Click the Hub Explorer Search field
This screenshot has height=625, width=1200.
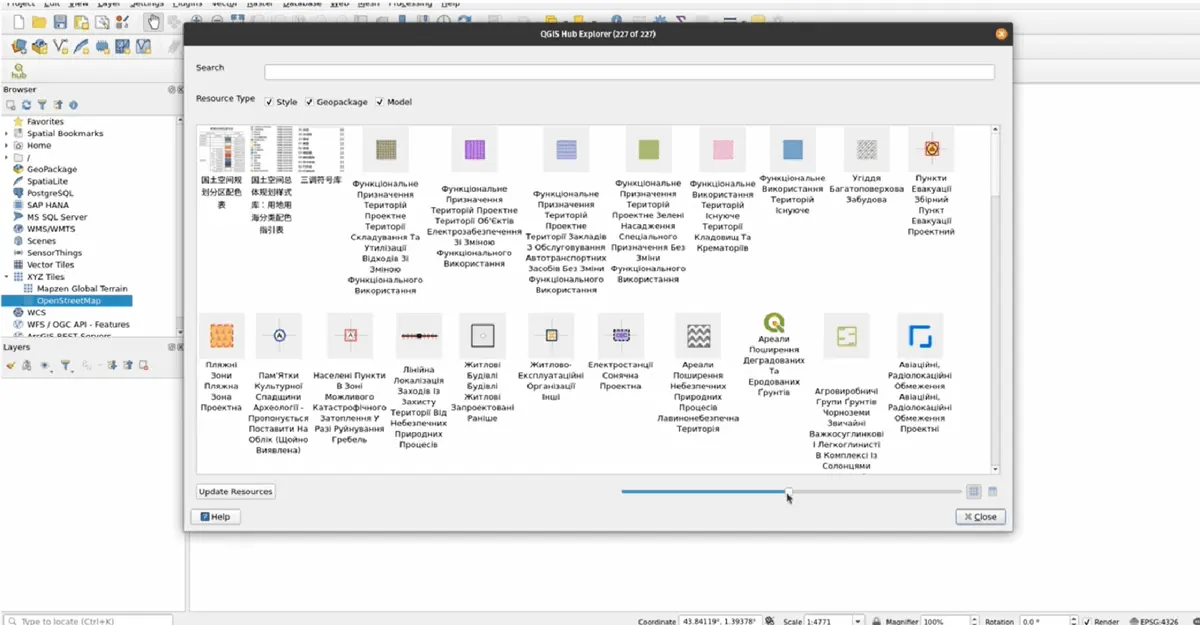click(x=629, y=72)
